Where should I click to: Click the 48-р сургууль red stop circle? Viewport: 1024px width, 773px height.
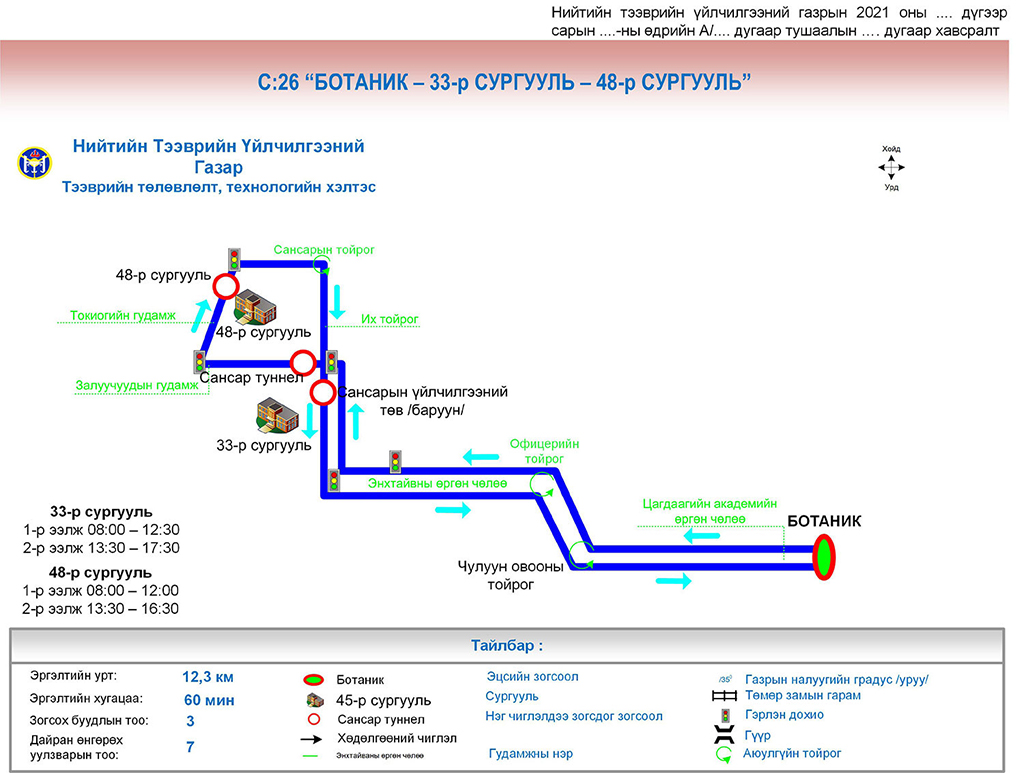coord(226,288)
